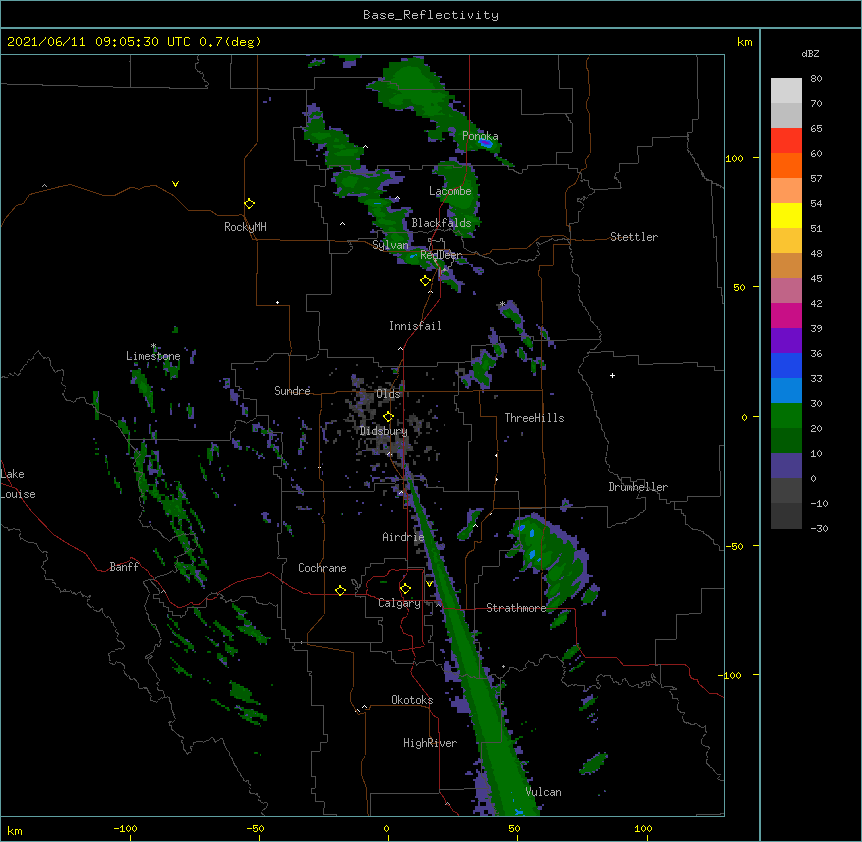The image size is (862, 842).
Task: Click the Blackfalds label
Action: (x=441, y=223)
